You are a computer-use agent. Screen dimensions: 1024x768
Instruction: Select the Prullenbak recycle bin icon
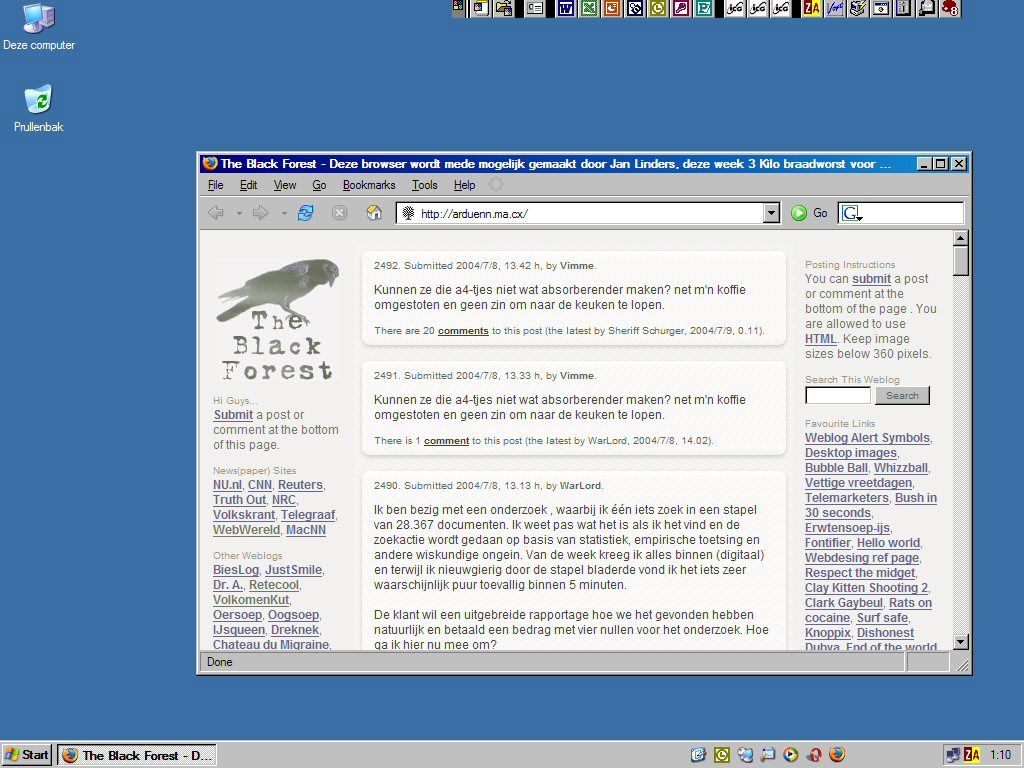pyautogui.click(x=39, y=108)
